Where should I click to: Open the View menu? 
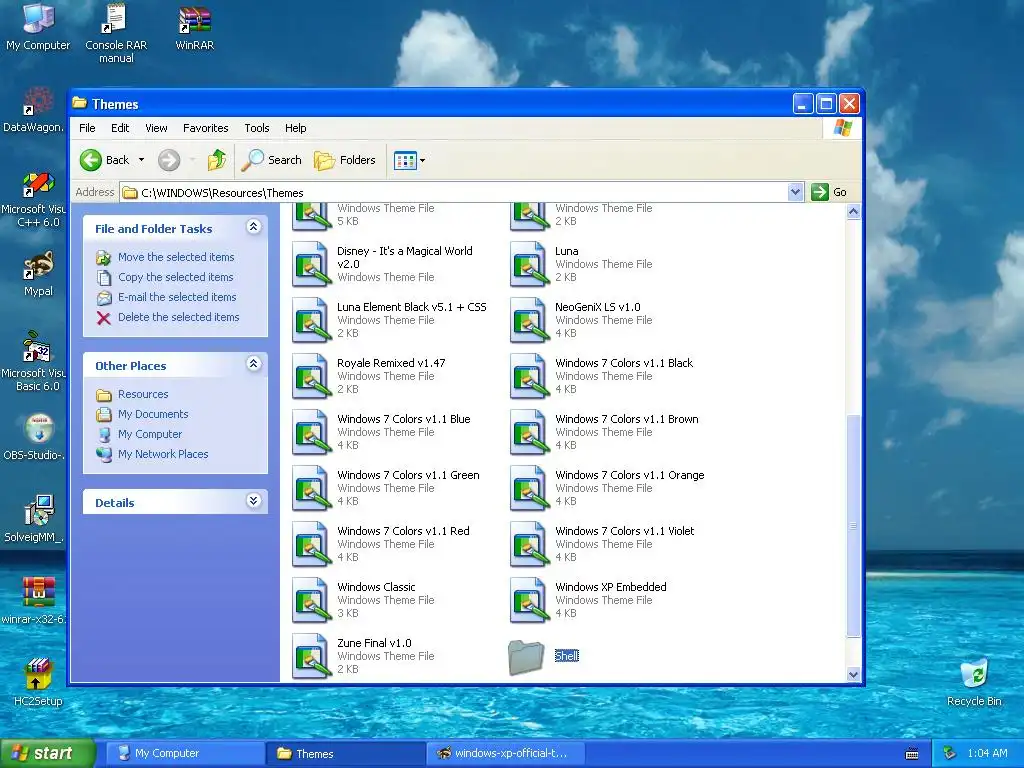pyautogui.click(x=156, y=128)
